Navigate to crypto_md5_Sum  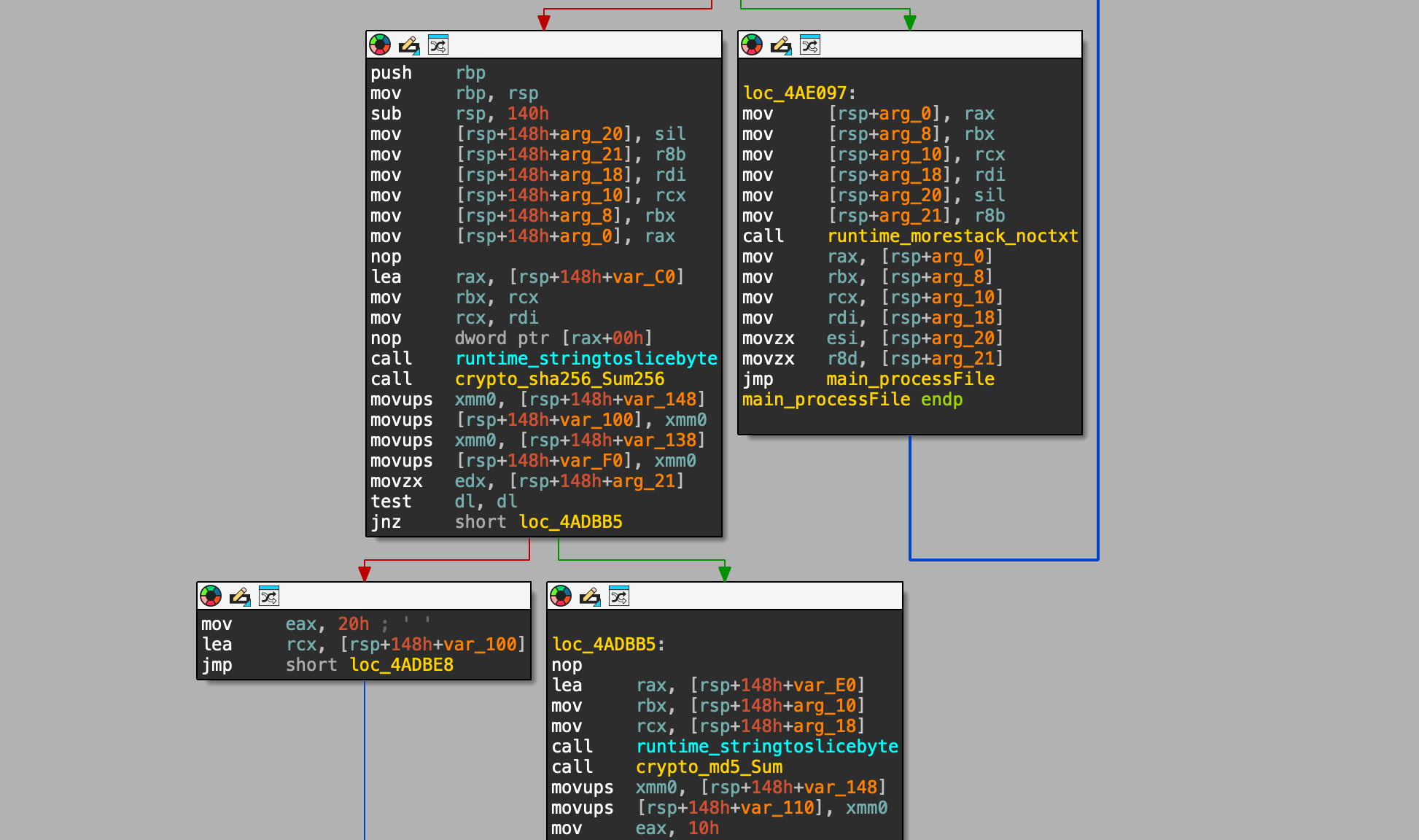pos(709,766)
